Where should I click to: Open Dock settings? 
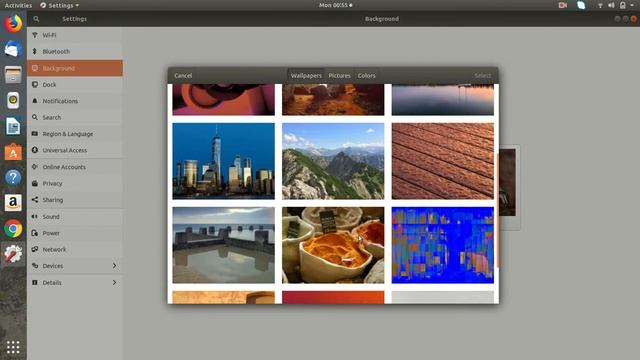click(75, 84)
